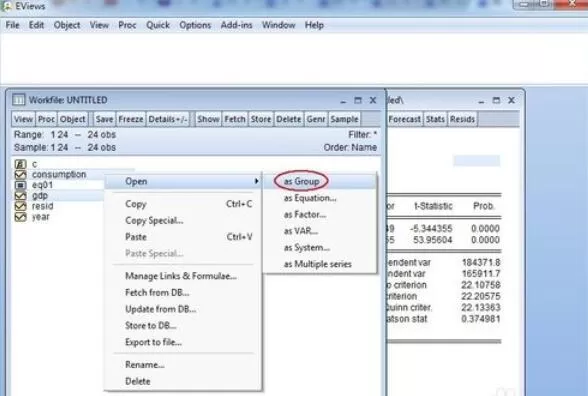Choose 'as VAR...' from Open submenu
This screenshot has width=588, height=396.
coord(320,231)
